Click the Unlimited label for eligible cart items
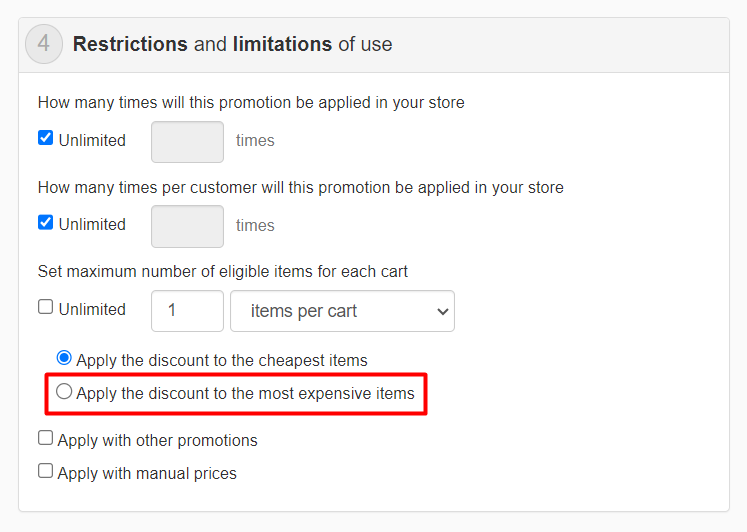The image size is (747, 532). pos(92,310)
